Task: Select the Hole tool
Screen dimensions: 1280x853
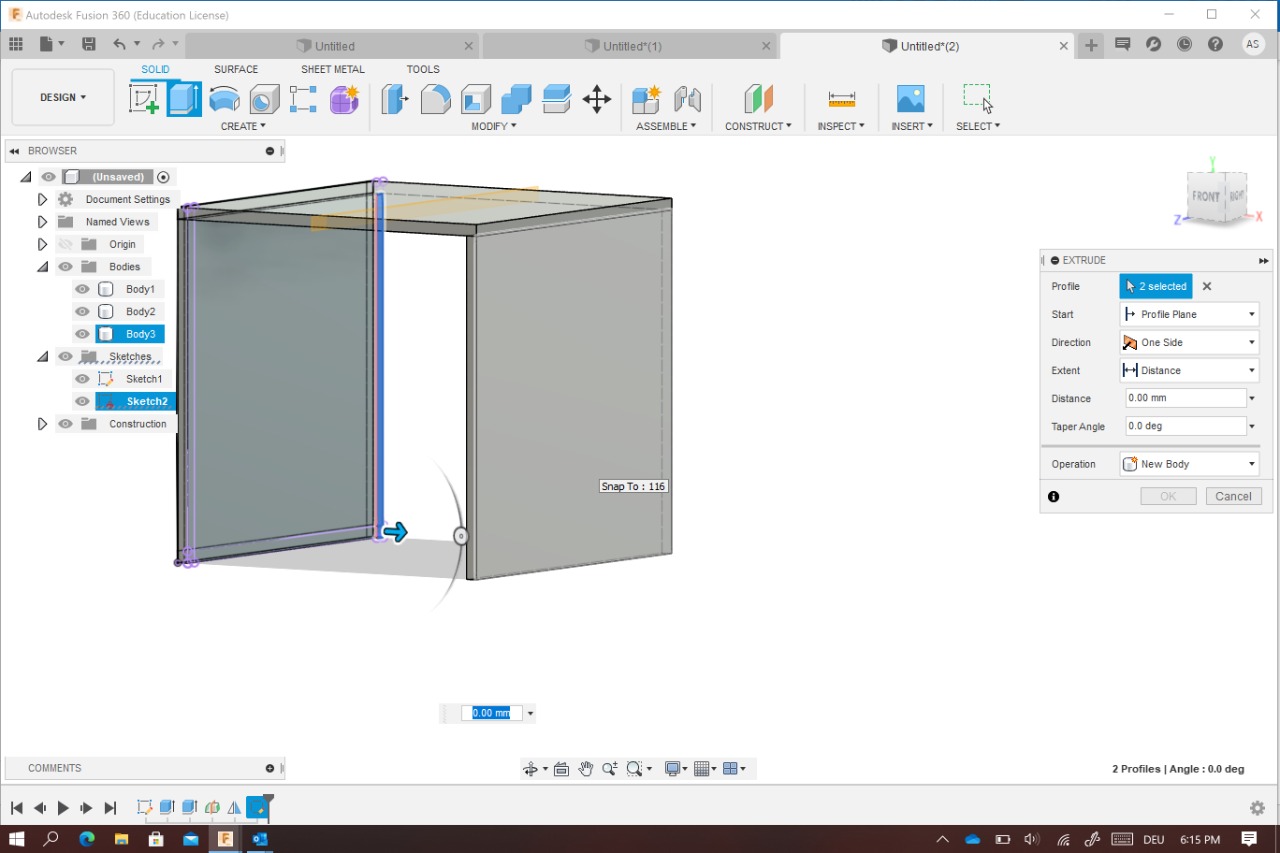Action: pos(264,99)
